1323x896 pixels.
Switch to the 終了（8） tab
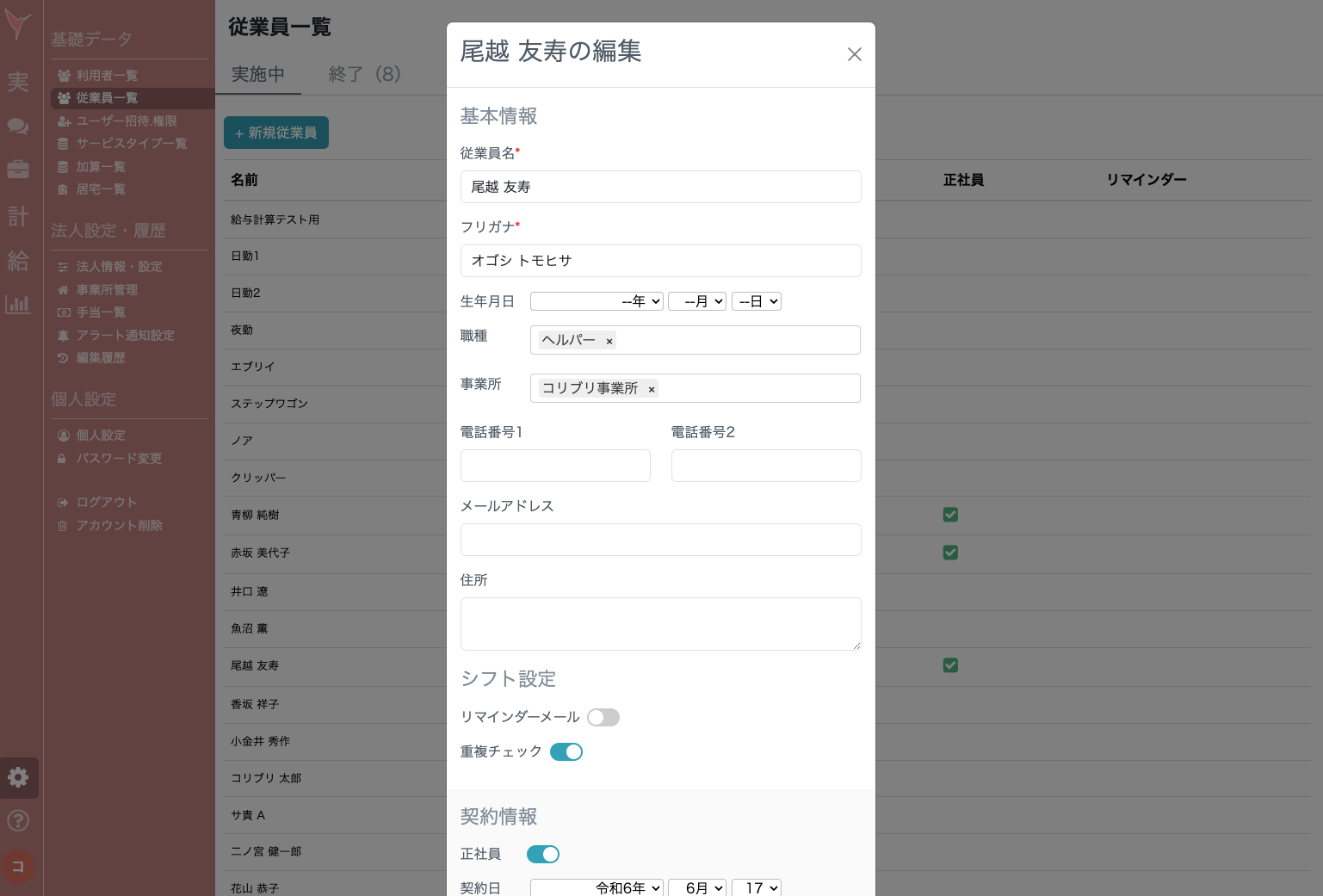pyautogui.click(x=365, y=75)
